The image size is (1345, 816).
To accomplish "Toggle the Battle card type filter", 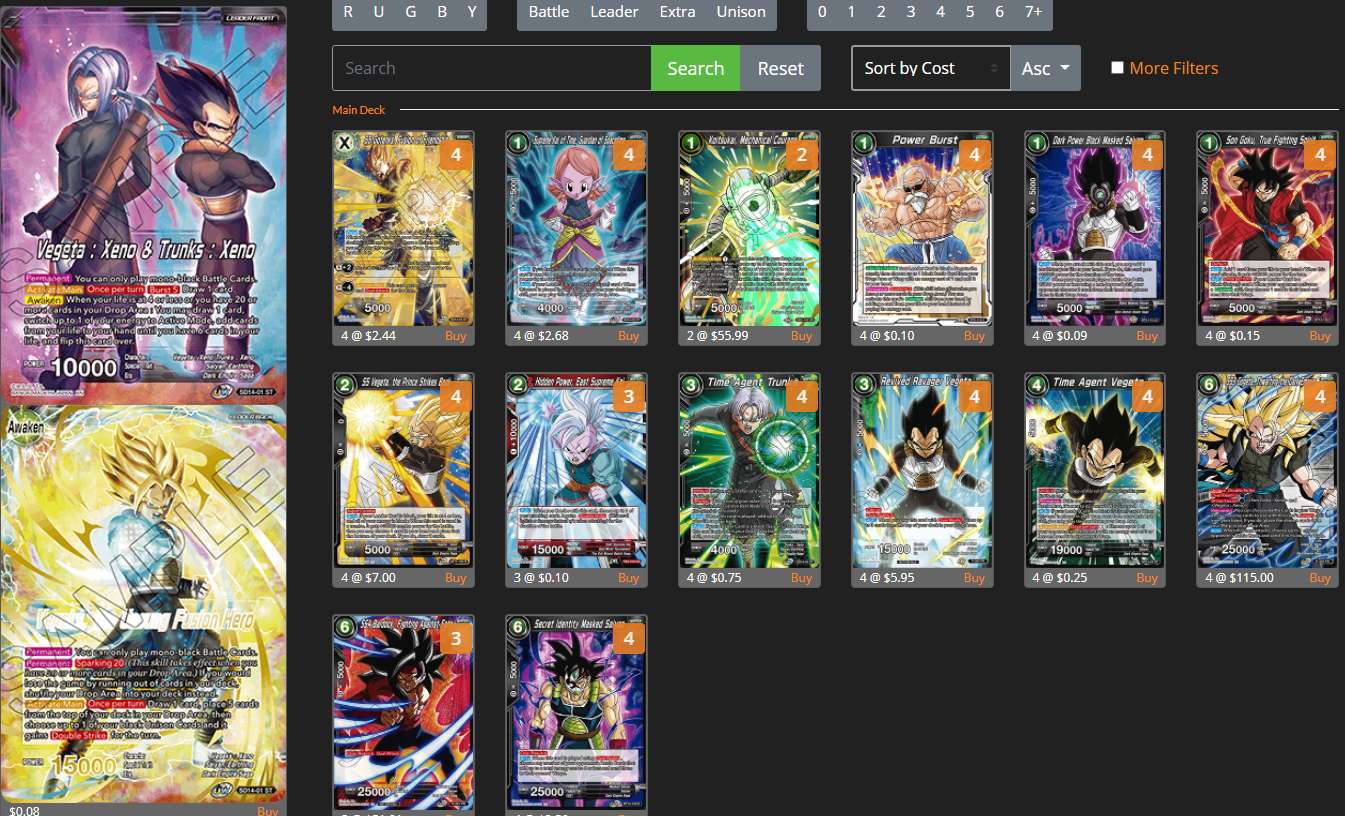I will [x=549, y=11].
